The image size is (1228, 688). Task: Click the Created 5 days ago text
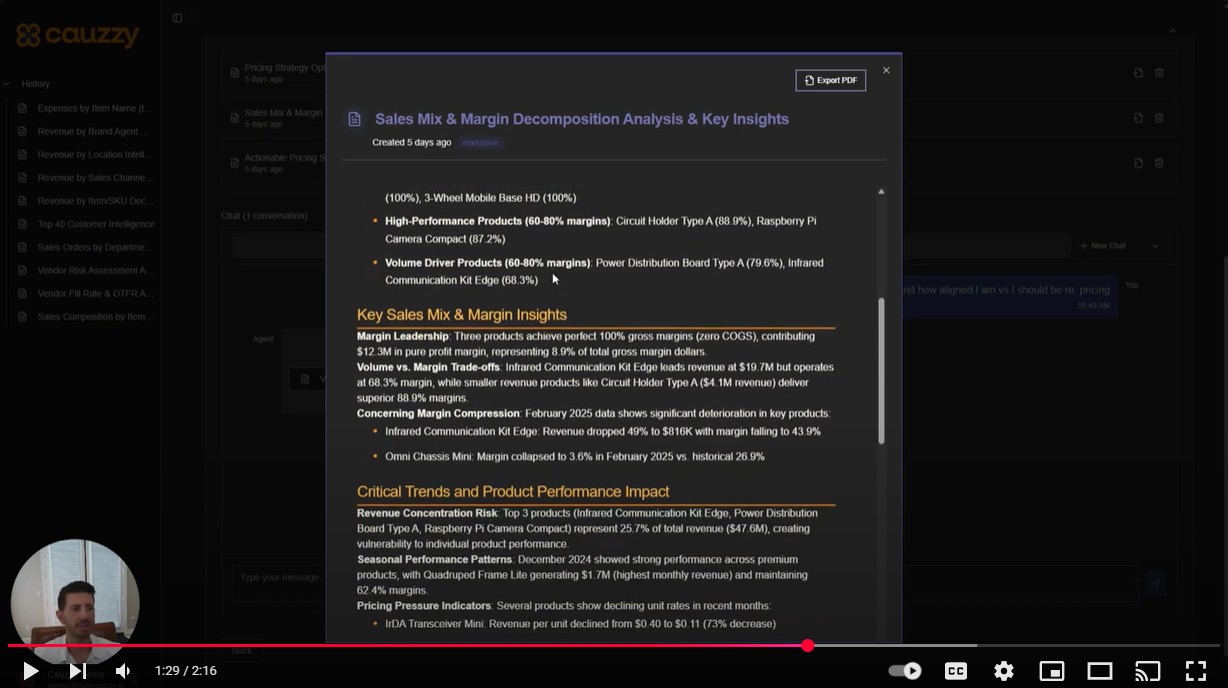pos(412,143)
